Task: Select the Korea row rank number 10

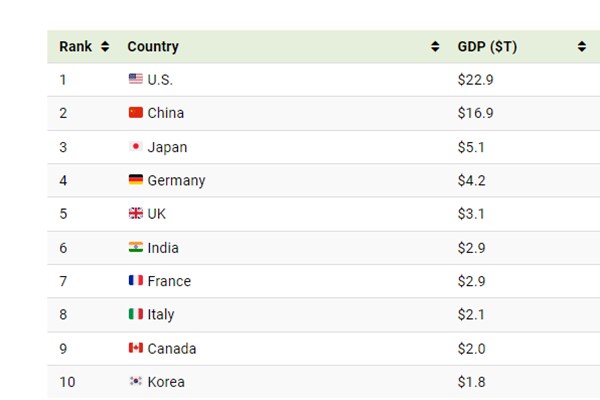Action: 67,382
